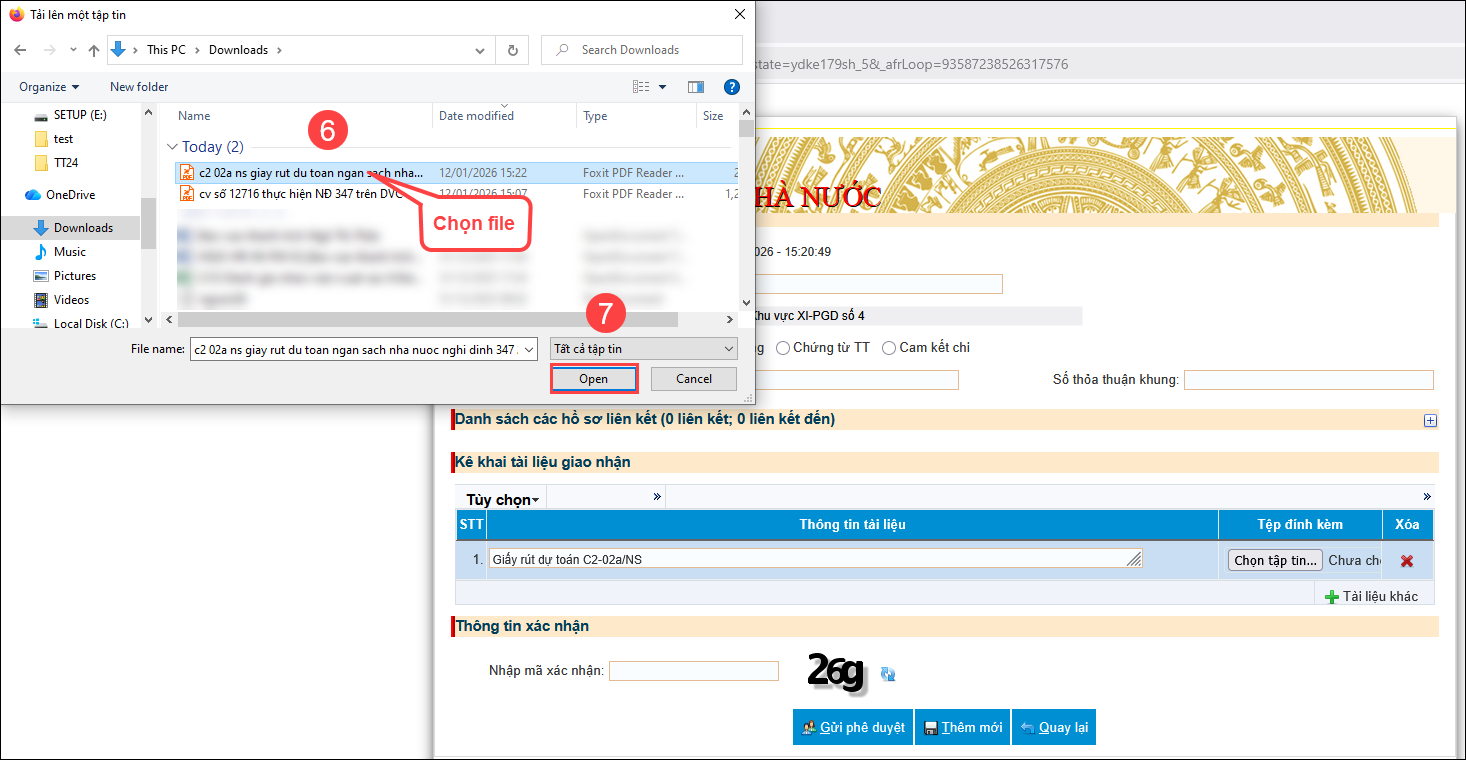Expand the overflow chevron at the table's right edge
Viewport: 1466px width, 760px height.
[x=1427, y=497]
